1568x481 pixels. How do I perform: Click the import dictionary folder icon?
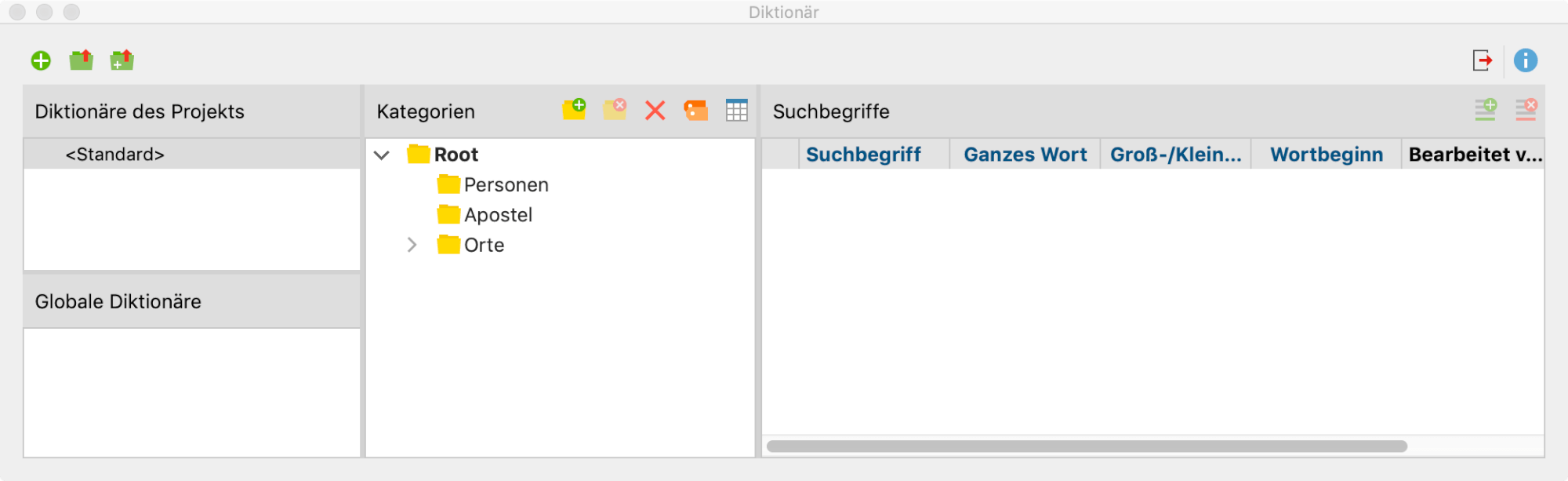82,60
